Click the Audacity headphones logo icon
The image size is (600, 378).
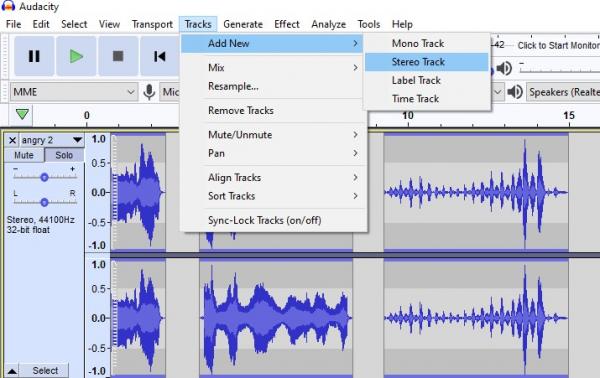tap(8, 6)
